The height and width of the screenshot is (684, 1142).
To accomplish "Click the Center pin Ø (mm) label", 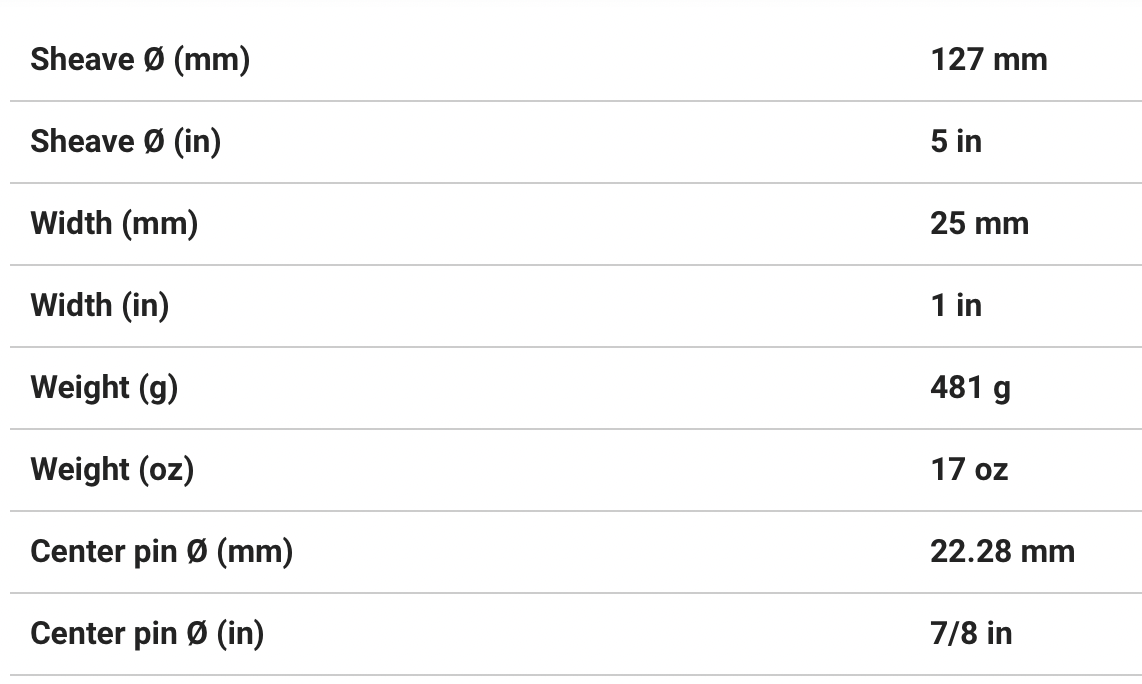I will 161,552.
